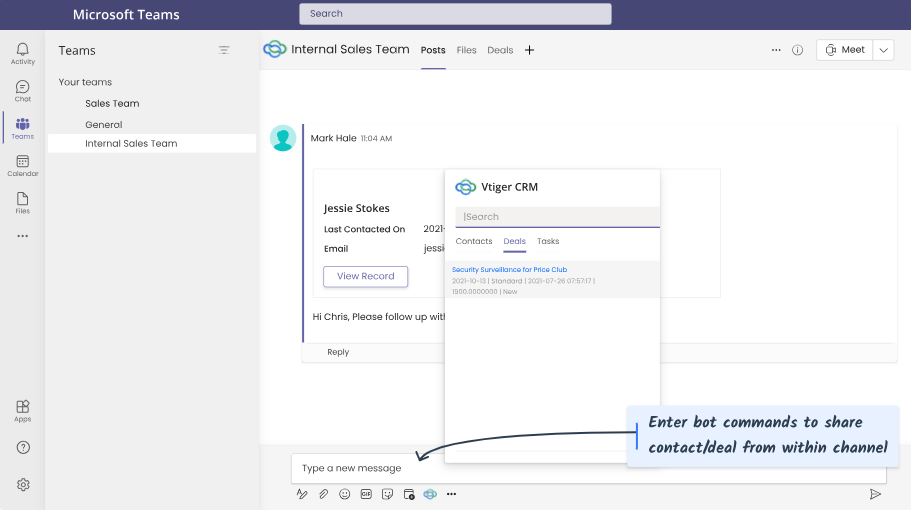Click the Mark Hale sender name

click(x=333, y=138)
